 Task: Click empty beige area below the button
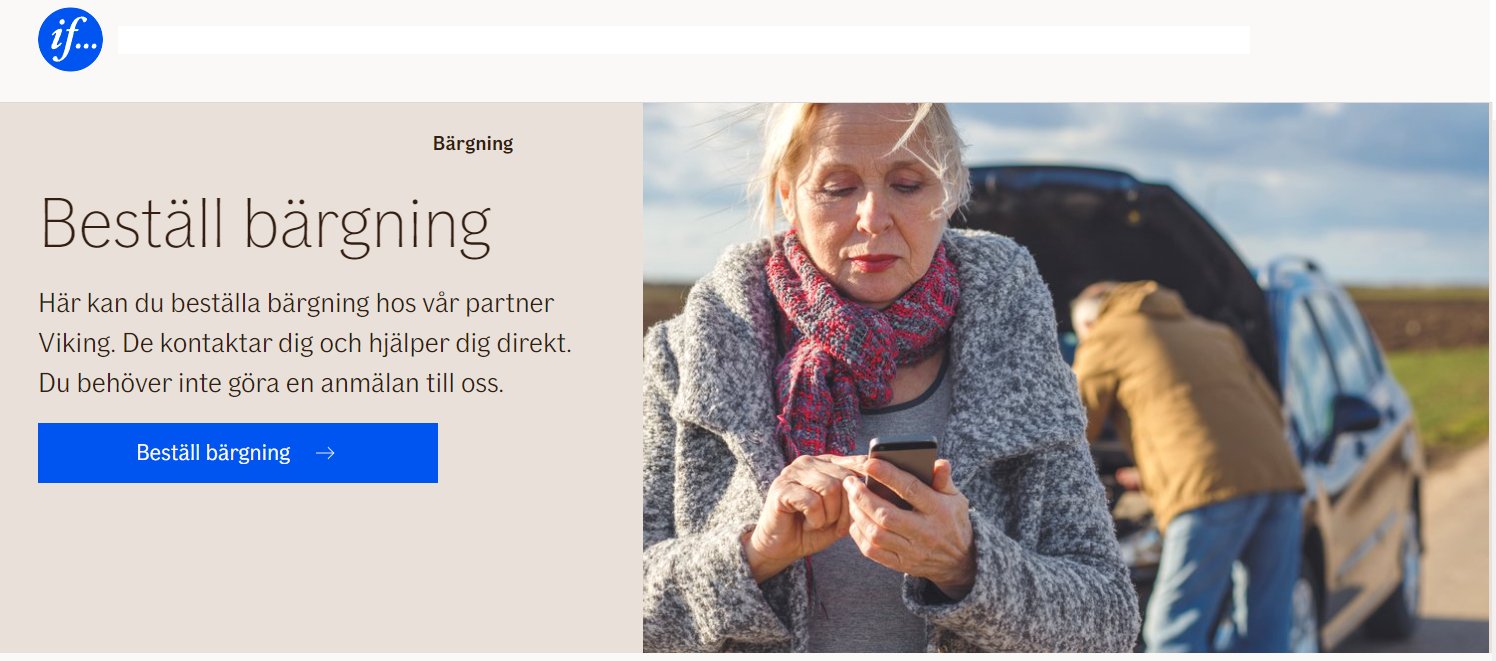click(320, 570)
